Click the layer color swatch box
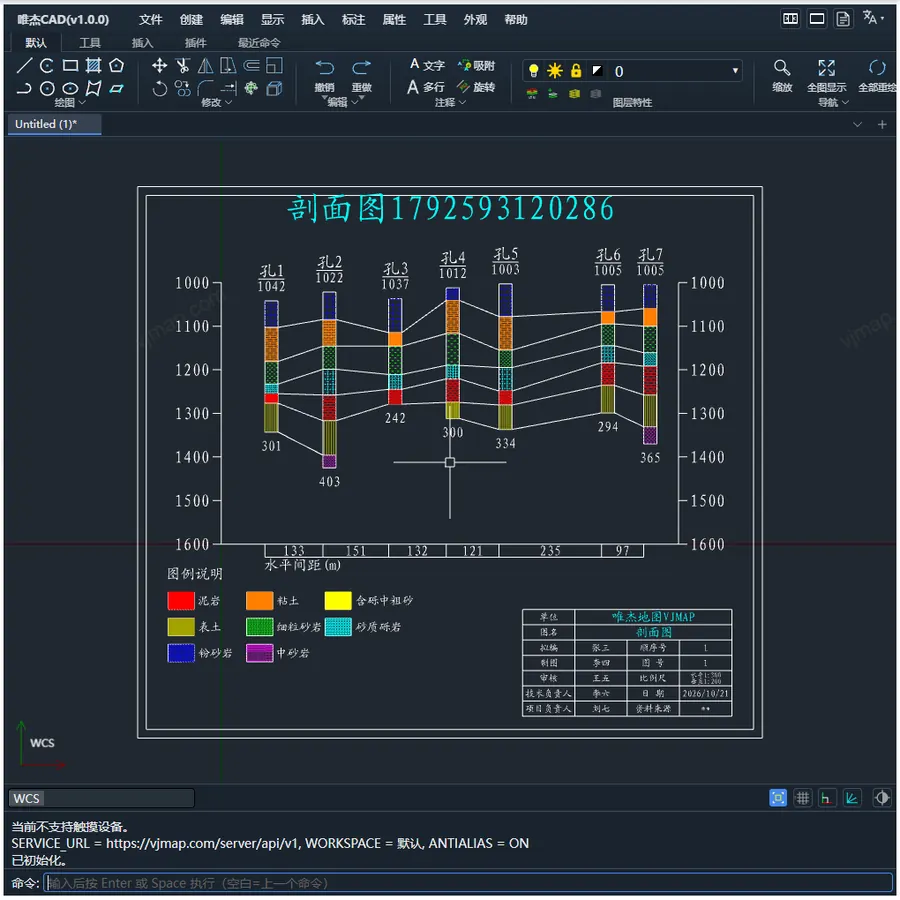The image size is (900, 900). pos(597,71)
